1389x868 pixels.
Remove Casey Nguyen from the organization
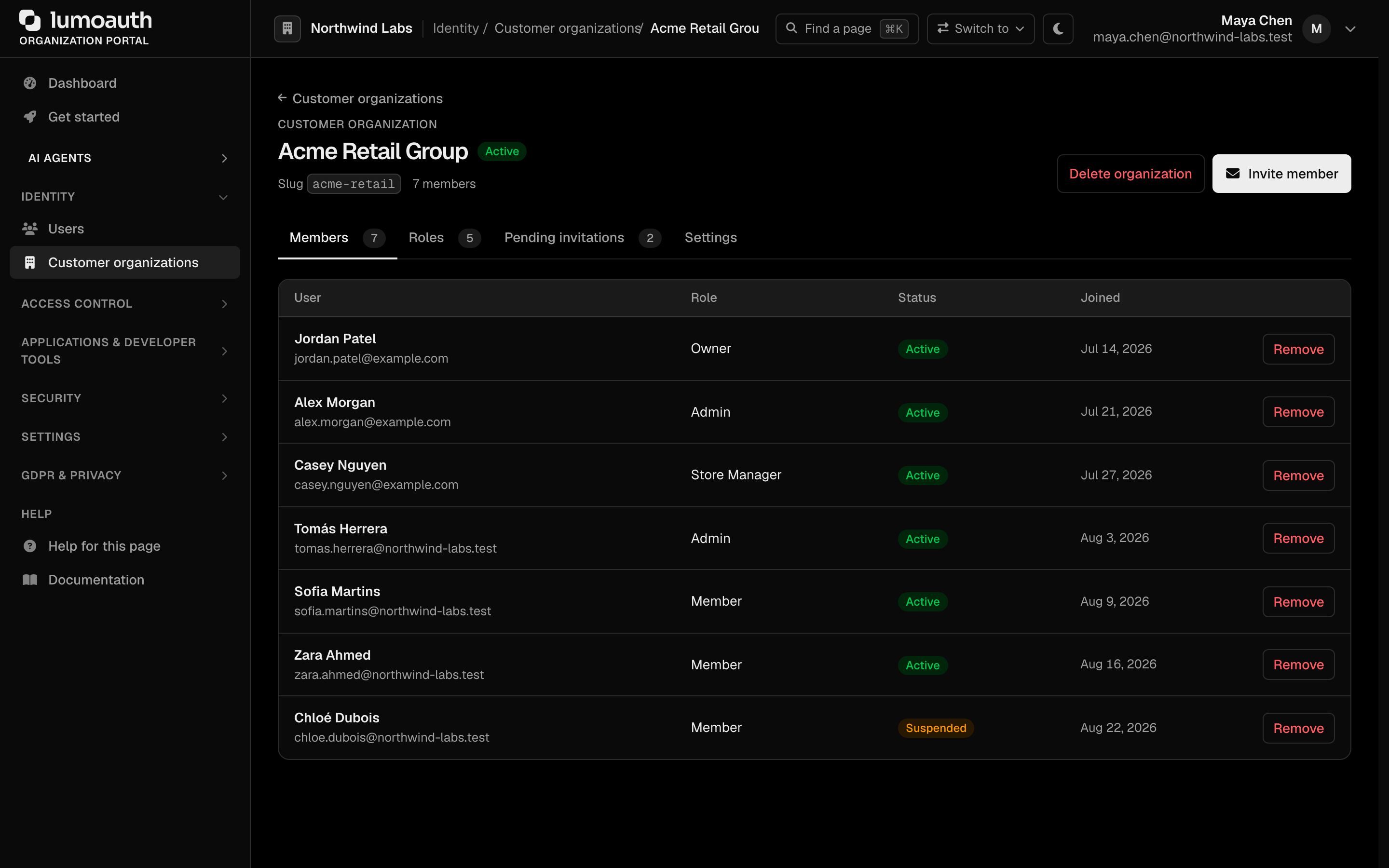coord(1298,475)
